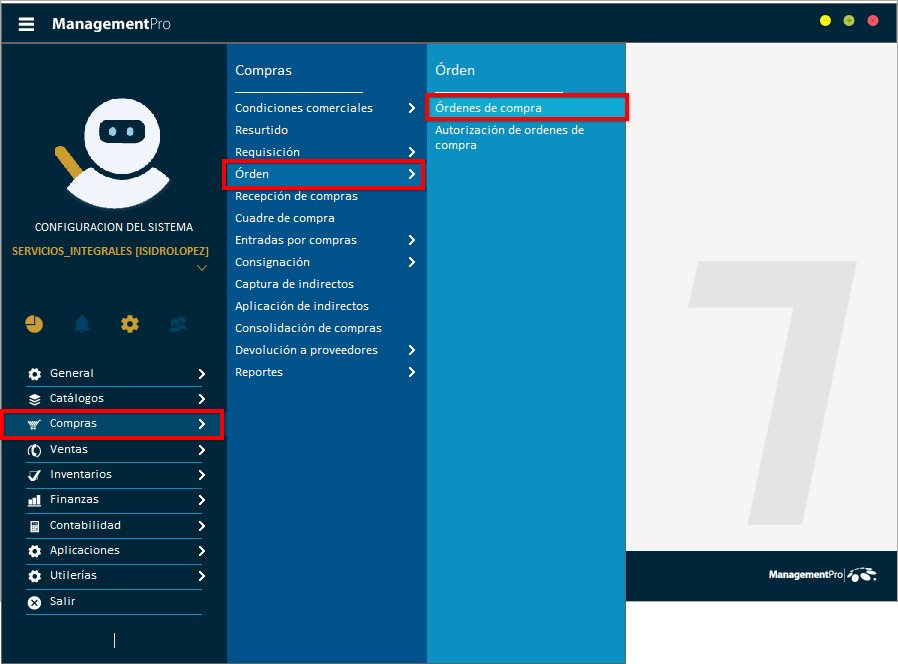The image size is (898, 664).
Task: Click the Ventas icon
Action: pos(34,450)
